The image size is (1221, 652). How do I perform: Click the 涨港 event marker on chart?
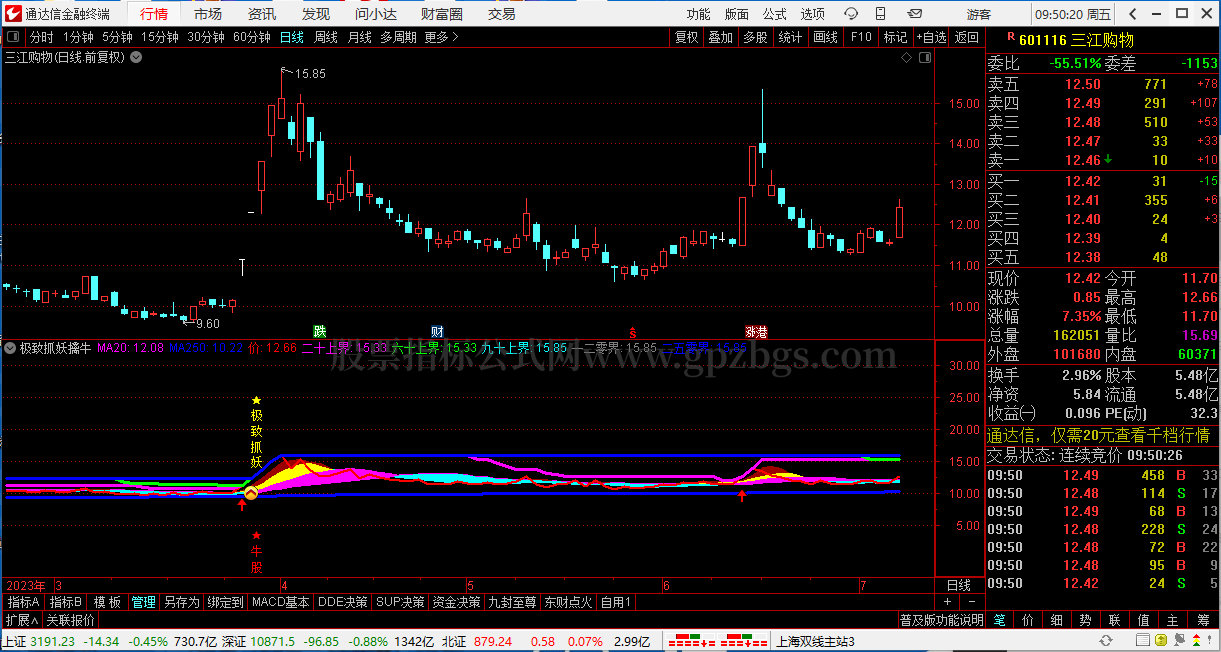[755, 331]
